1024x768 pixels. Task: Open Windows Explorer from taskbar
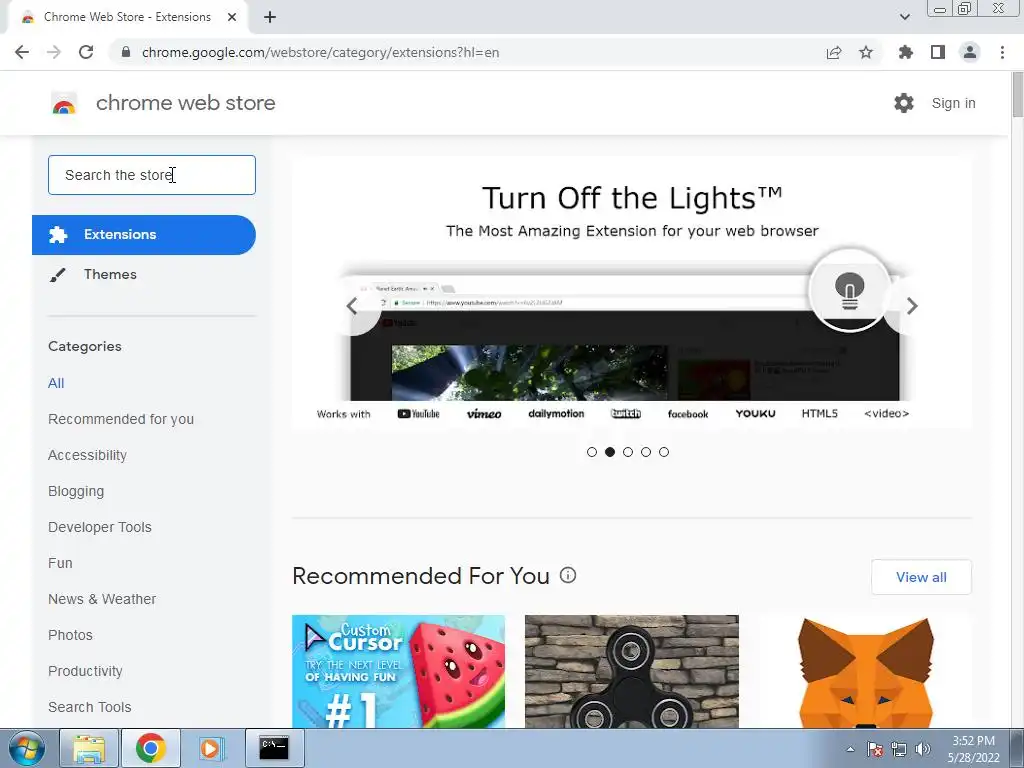[x=89, y=748]
